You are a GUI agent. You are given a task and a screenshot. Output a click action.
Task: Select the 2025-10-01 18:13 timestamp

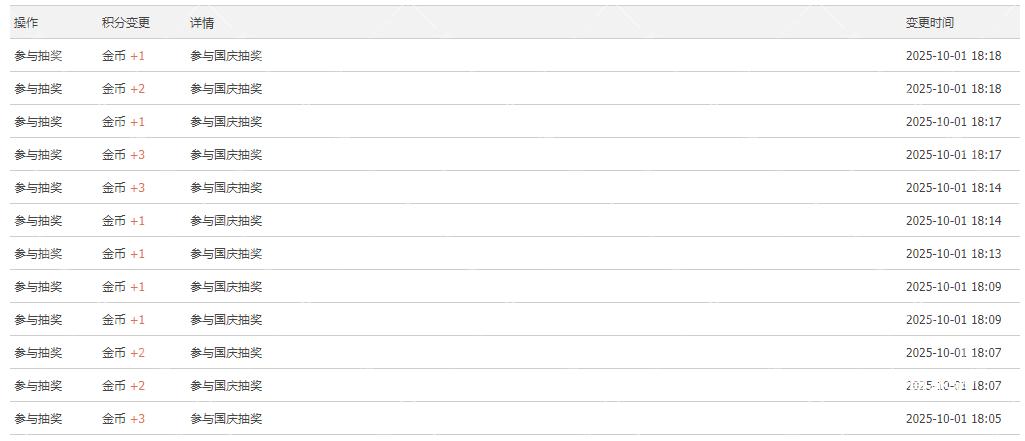click(953, 254)
